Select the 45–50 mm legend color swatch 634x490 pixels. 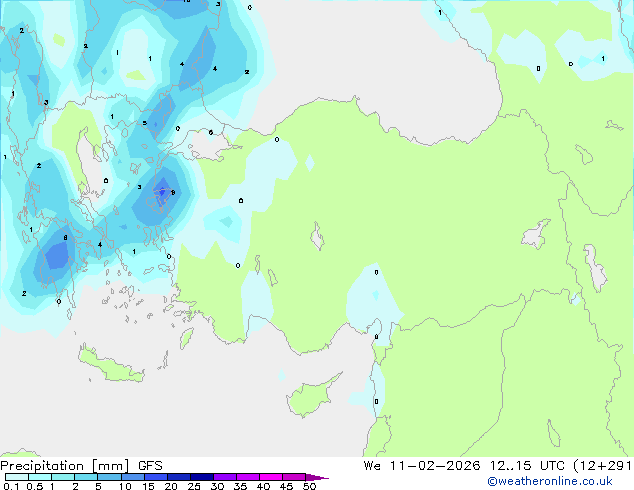[x=294, y=477]
